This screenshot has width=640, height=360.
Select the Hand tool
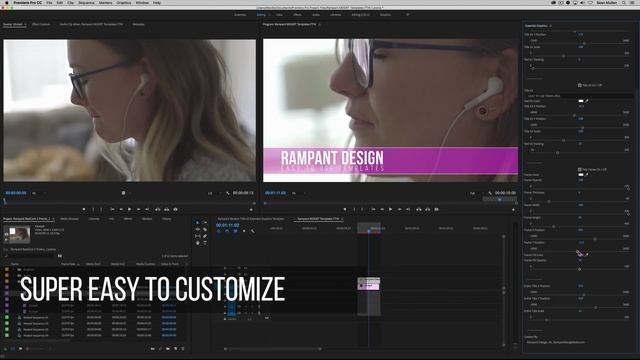(x=198, y=243)
